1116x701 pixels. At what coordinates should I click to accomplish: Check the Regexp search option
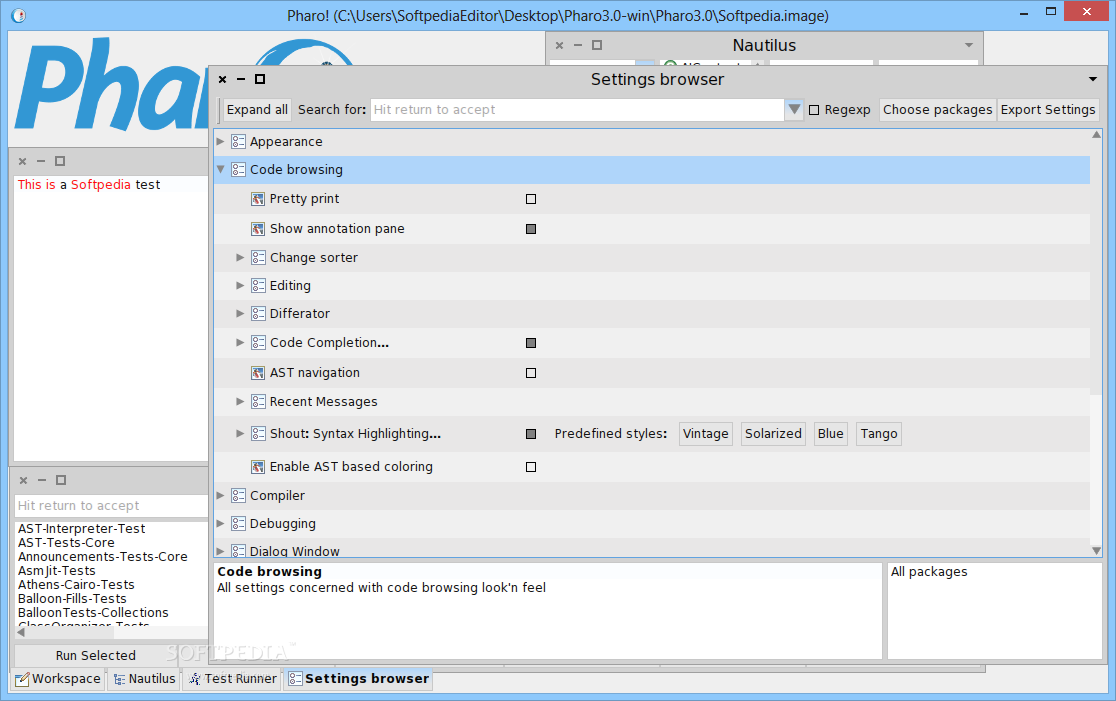[x=814, y=110]
